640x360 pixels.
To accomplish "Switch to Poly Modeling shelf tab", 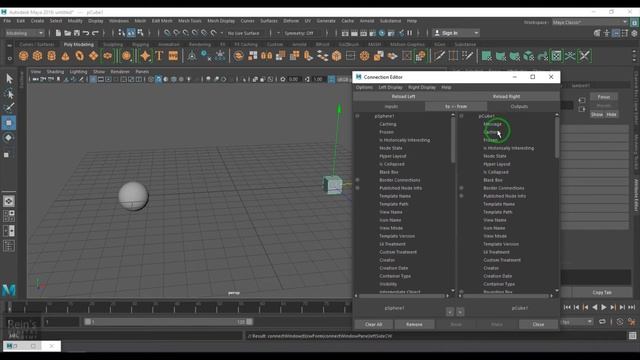I will 79,44.
